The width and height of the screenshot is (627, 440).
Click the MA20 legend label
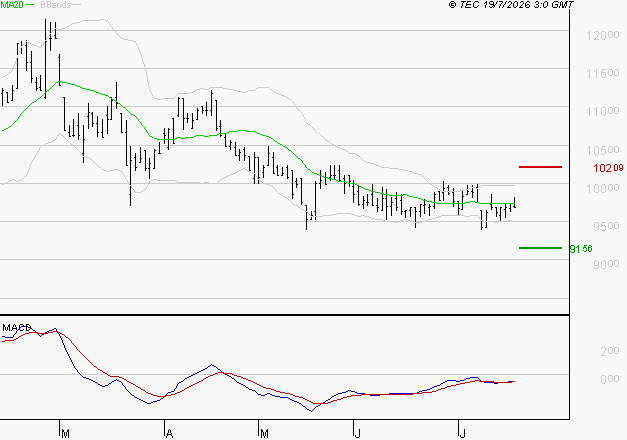12,5
